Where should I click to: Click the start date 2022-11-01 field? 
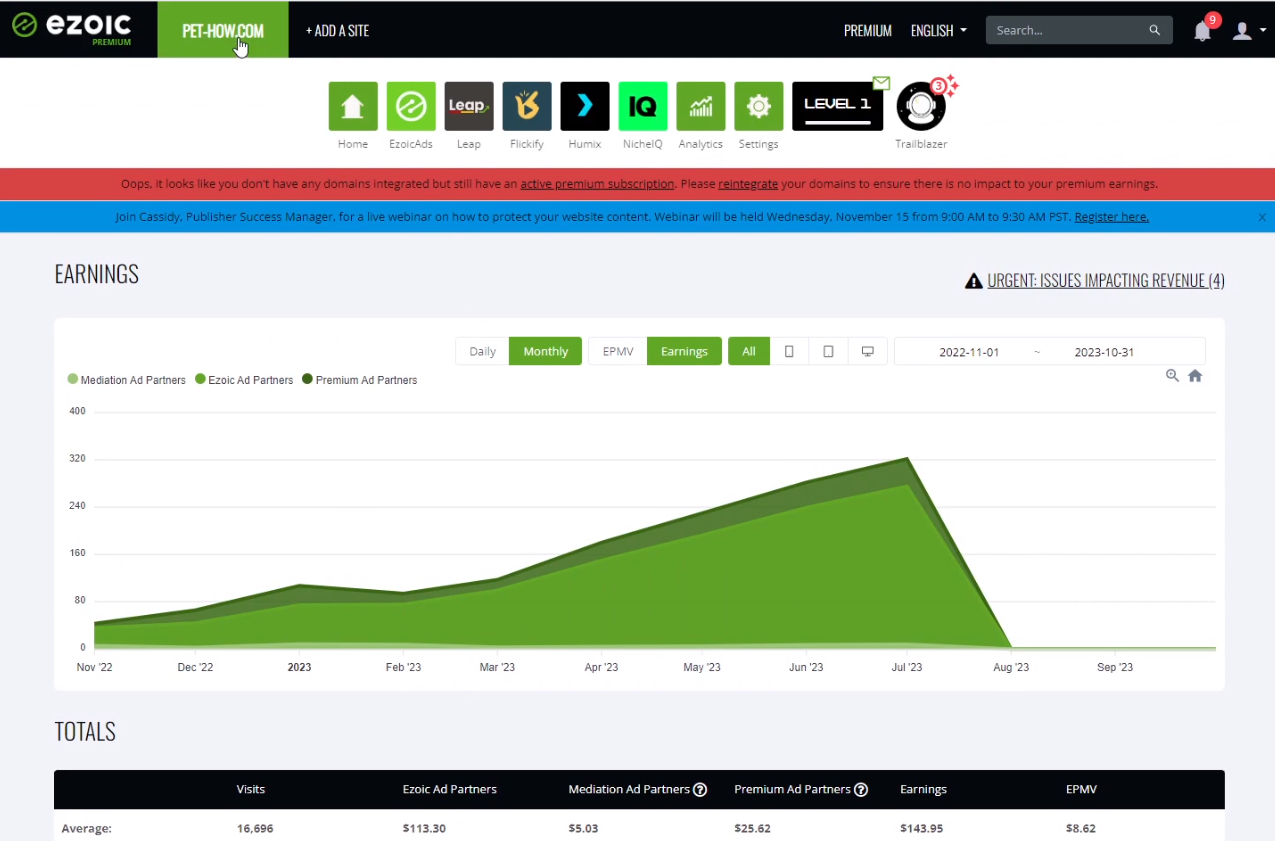click(969, 352)
